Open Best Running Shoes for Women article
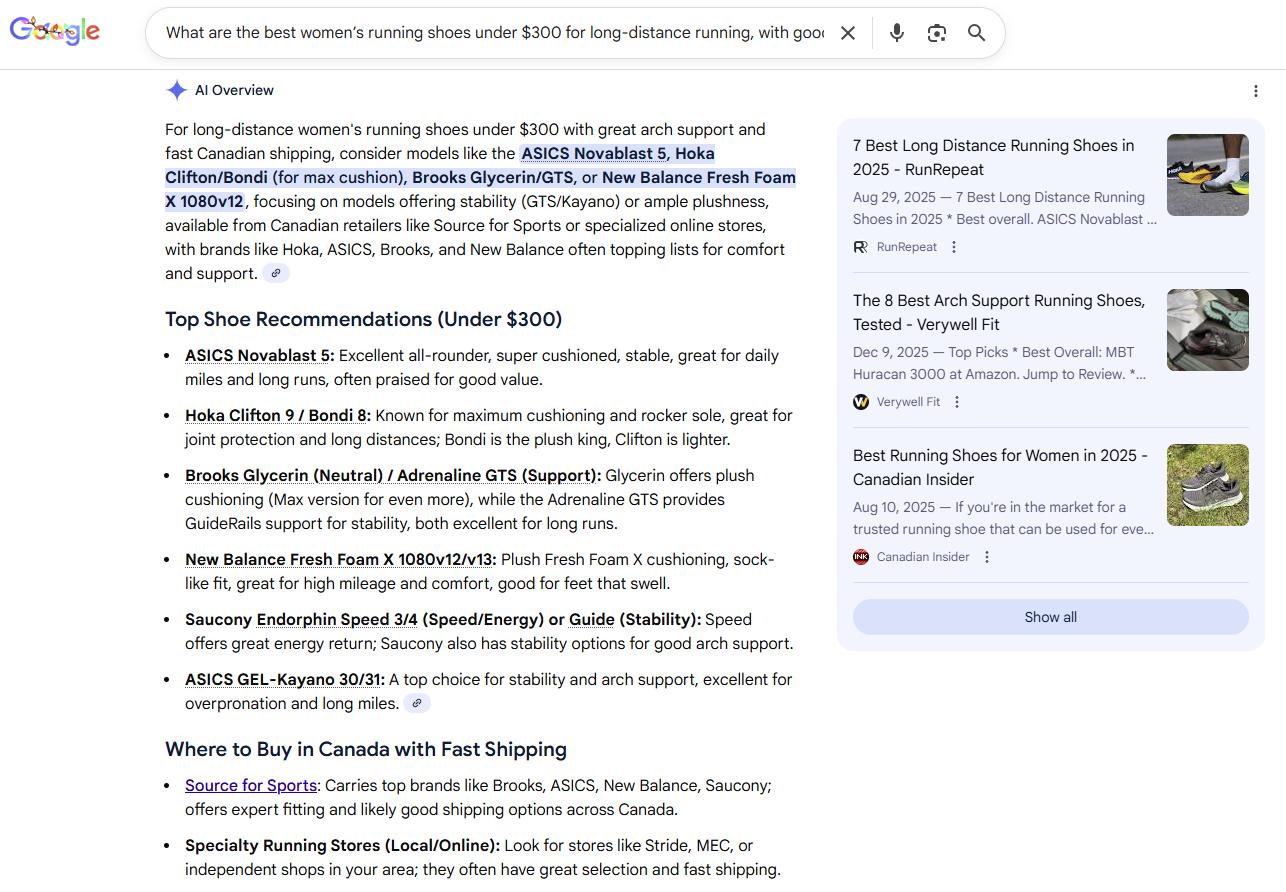This screenshot has height=892, width=1286. point(1000,467)
